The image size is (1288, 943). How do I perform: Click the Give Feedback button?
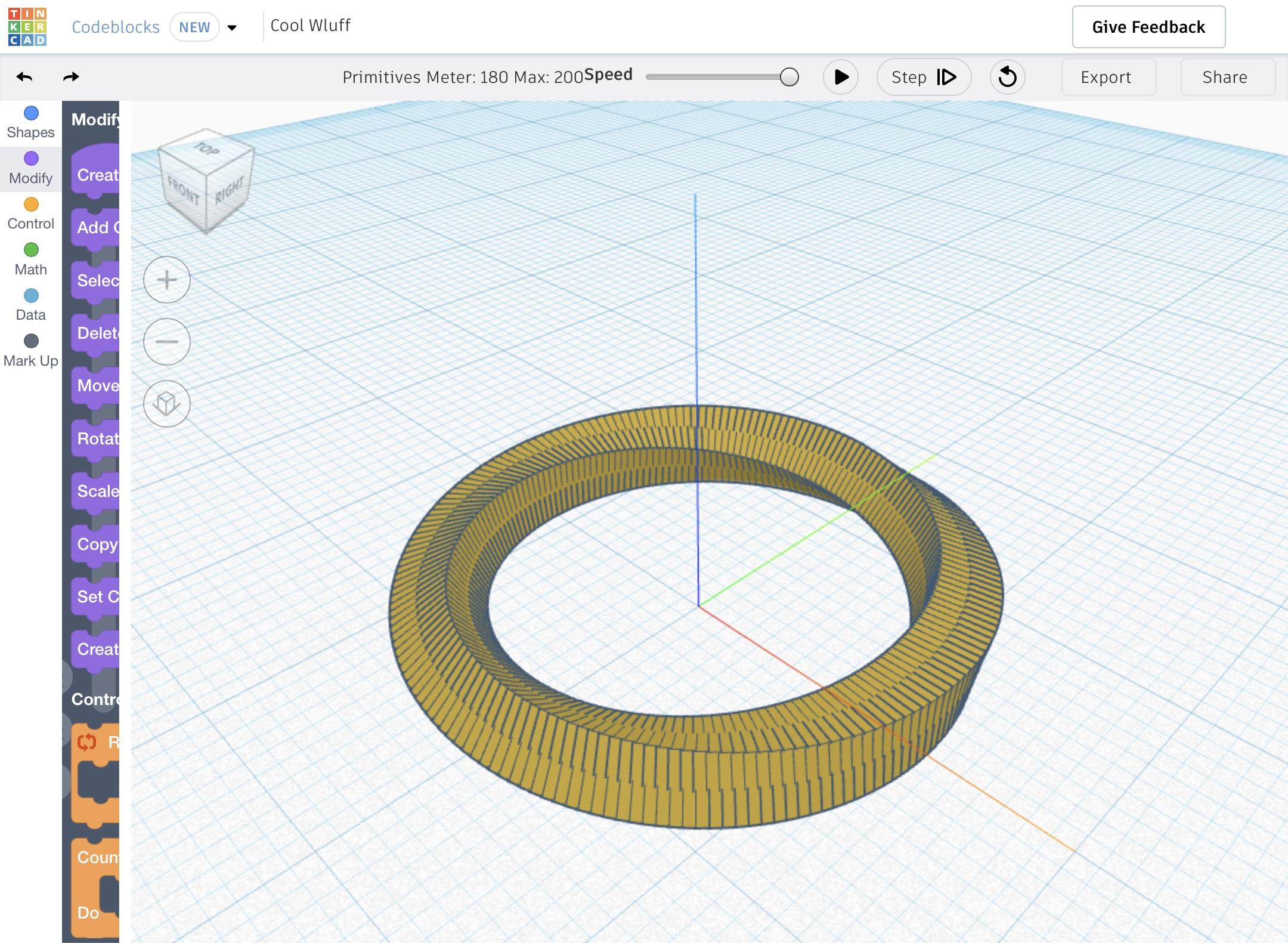click(x=1148, y=27)
